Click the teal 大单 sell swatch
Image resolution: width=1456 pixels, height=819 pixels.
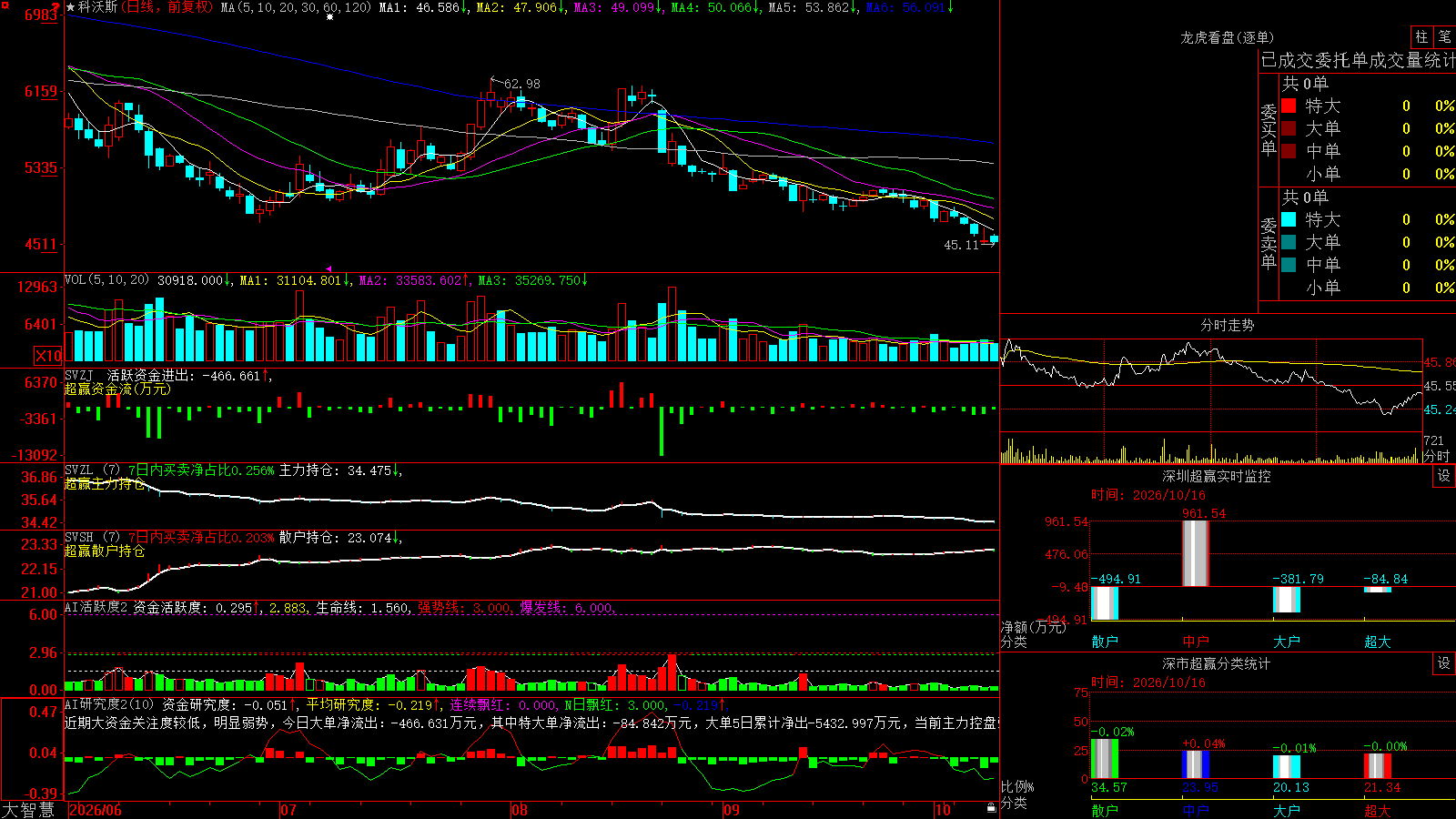tap(1289, 242)
